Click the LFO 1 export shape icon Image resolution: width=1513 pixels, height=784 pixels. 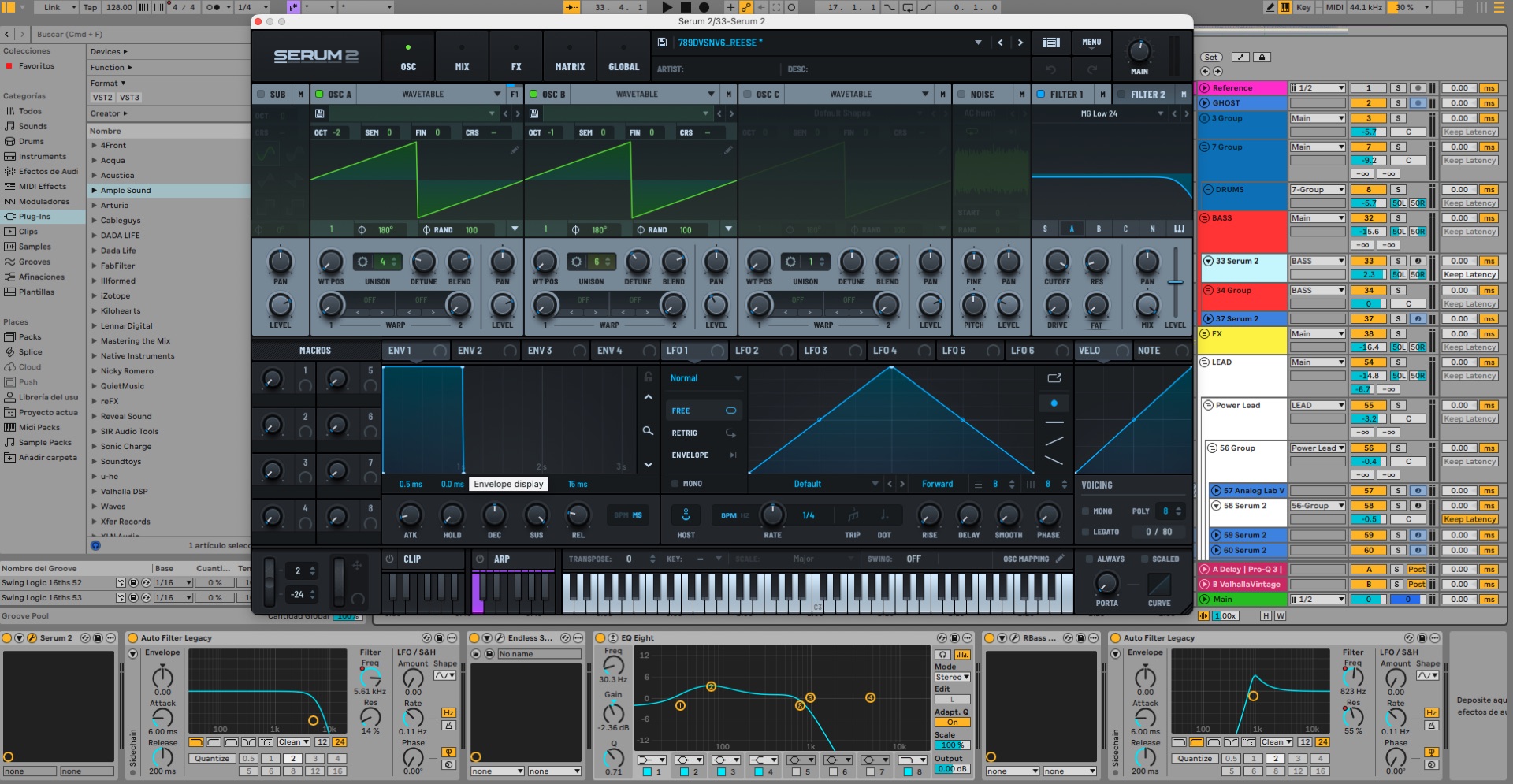(x=1054, y=378)
